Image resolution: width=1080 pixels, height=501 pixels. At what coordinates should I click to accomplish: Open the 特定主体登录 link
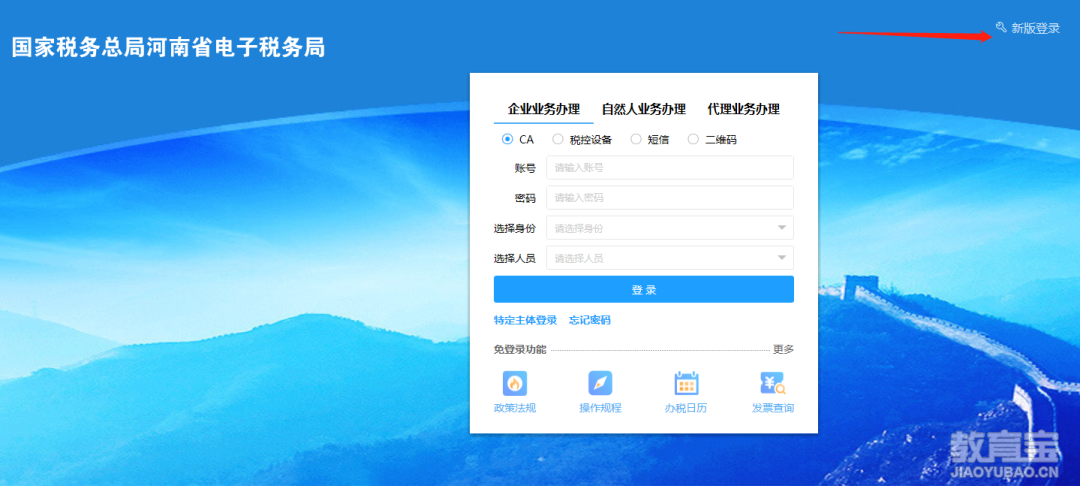525,320
